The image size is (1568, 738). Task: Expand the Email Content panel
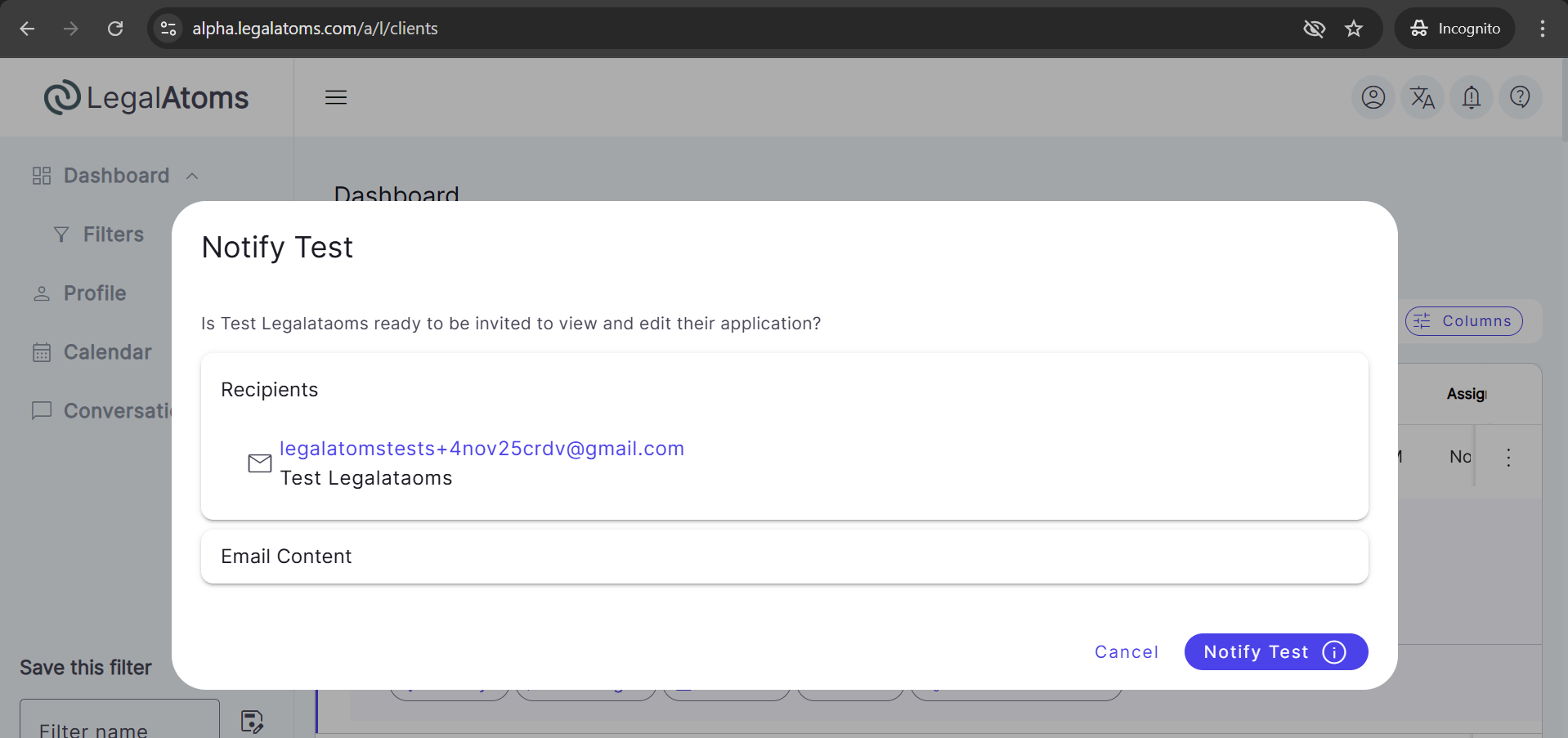(783, 557)
